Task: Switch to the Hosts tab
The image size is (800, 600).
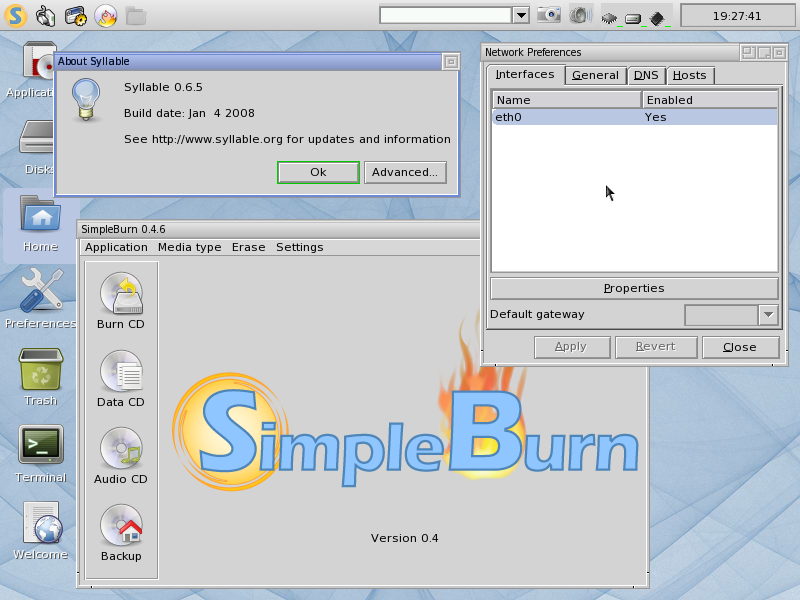Action: click(690, 76)
